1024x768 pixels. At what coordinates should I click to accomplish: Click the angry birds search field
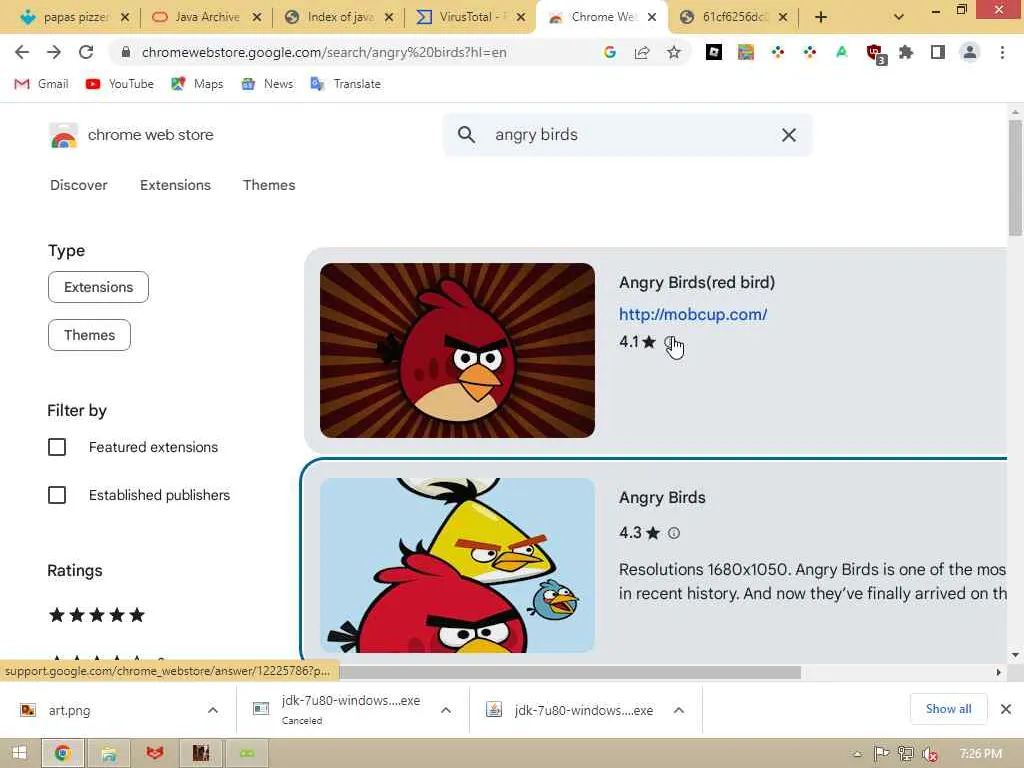tap(627, 135)
